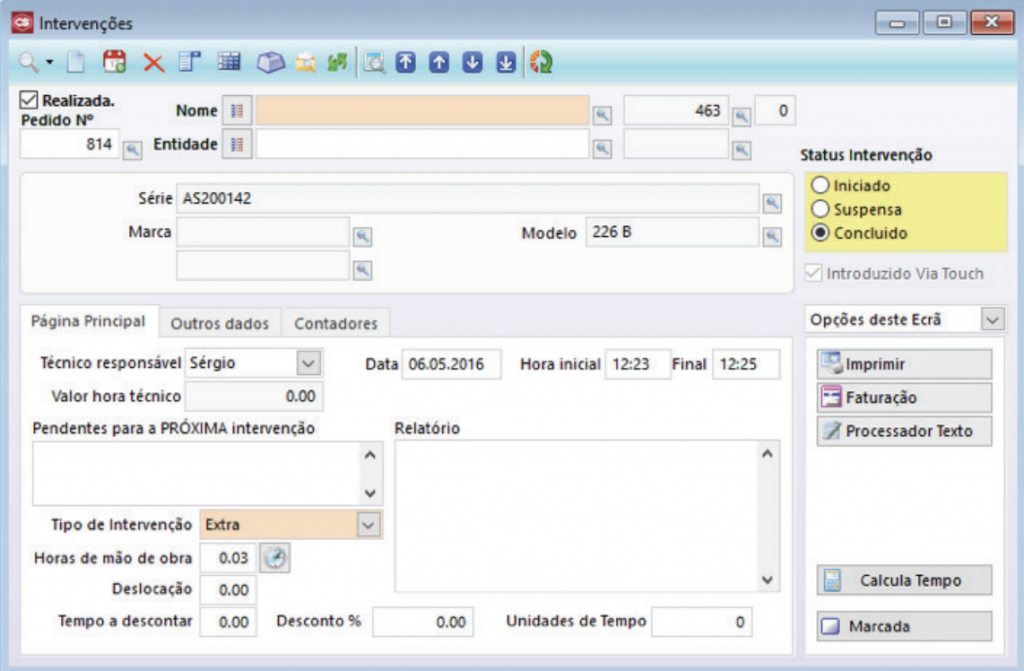Go to the previous record arrow
The height and width of the screenshot is (671, 1024).
point(439,62)
